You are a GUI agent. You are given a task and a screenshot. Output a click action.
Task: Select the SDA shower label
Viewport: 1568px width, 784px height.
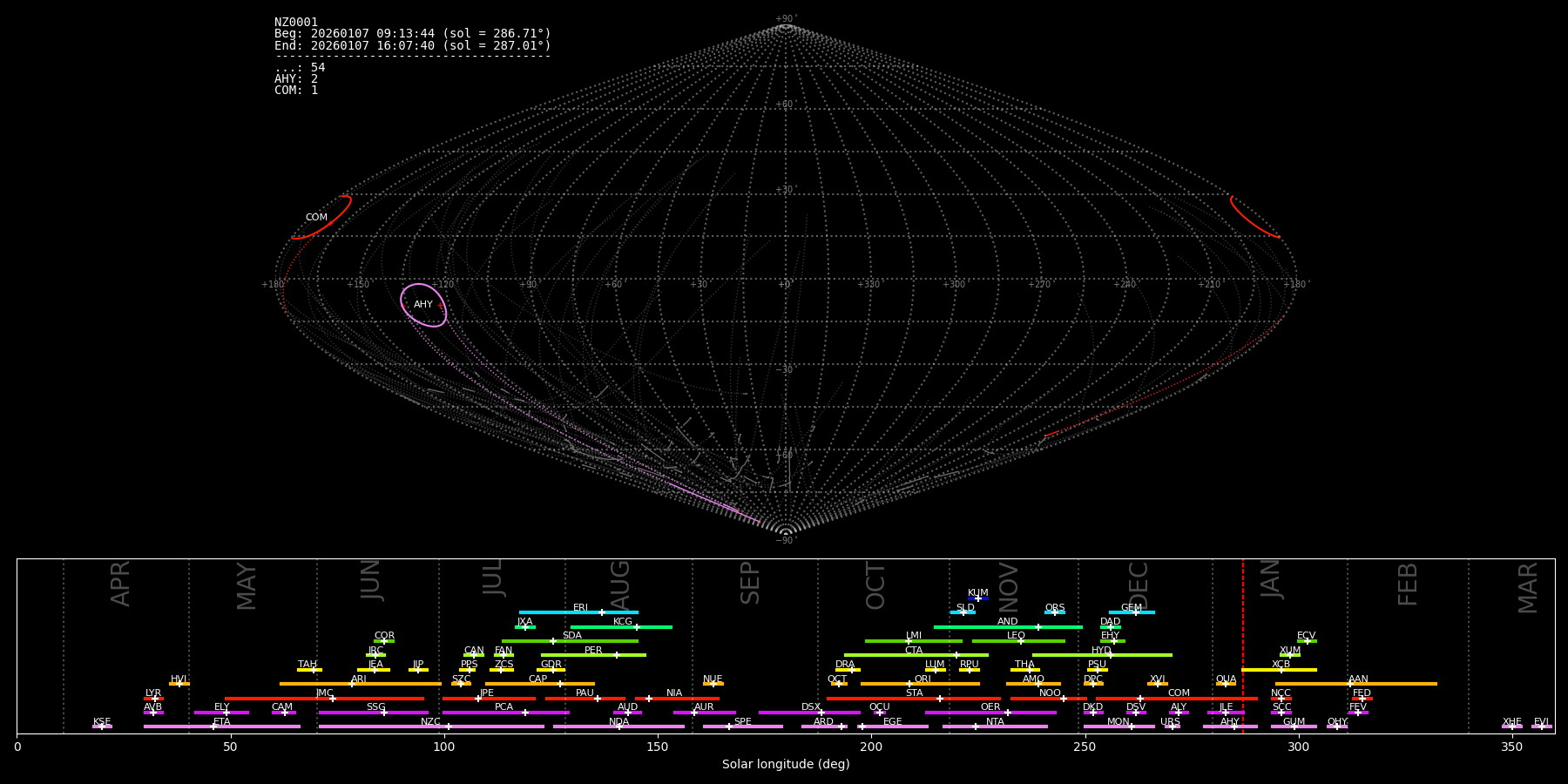571,636
